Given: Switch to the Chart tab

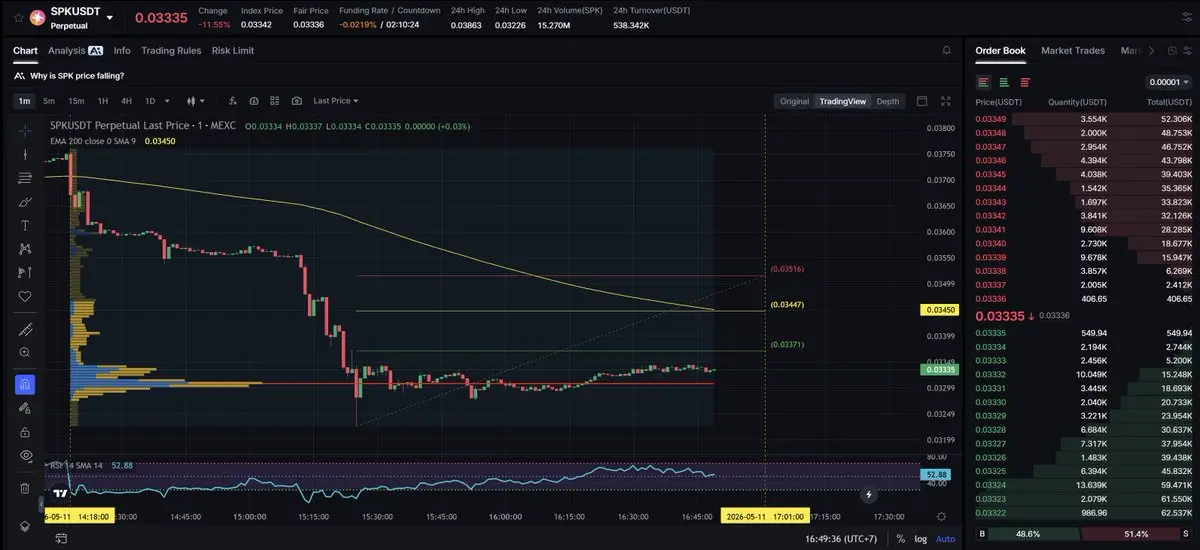Looking at the screenshot, I should (25, 50).
